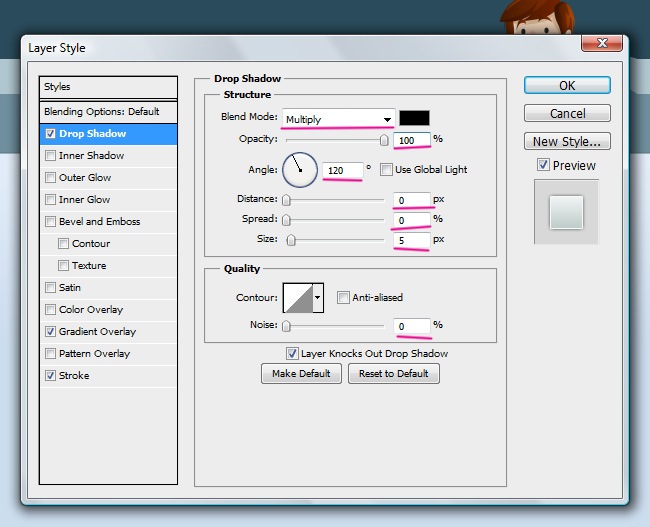Click the black shadow color swatch

click(414, 118)
